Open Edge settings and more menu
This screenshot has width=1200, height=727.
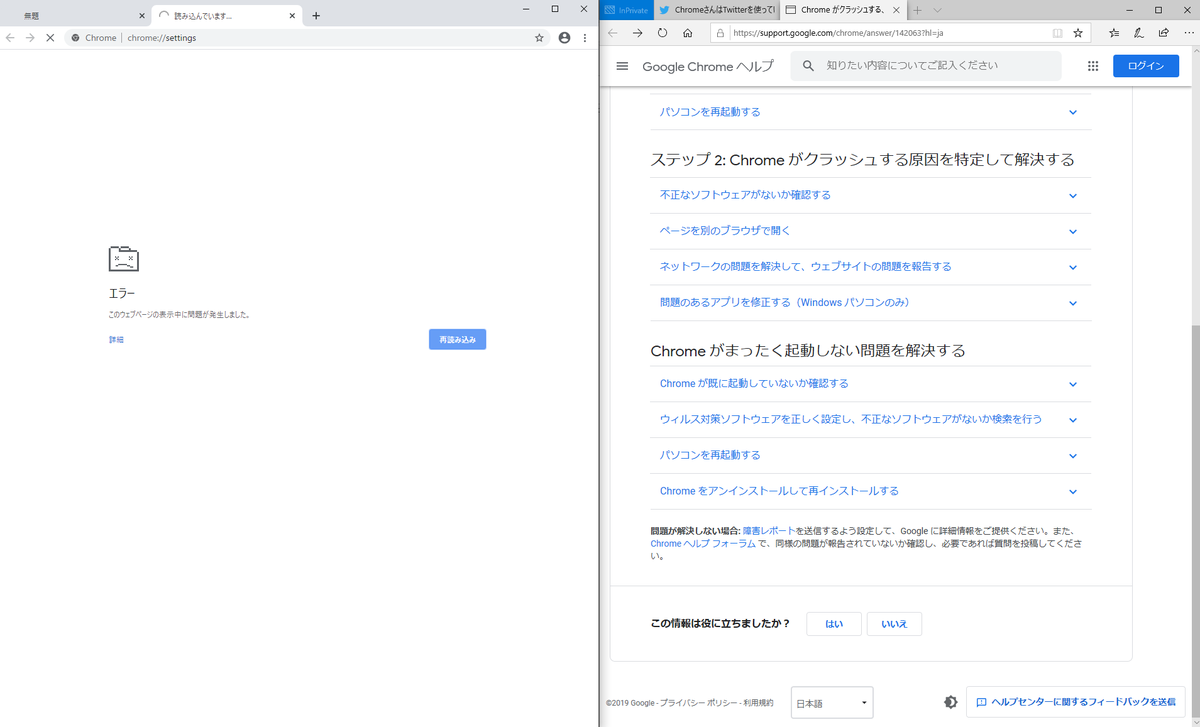coord(1187,33)
